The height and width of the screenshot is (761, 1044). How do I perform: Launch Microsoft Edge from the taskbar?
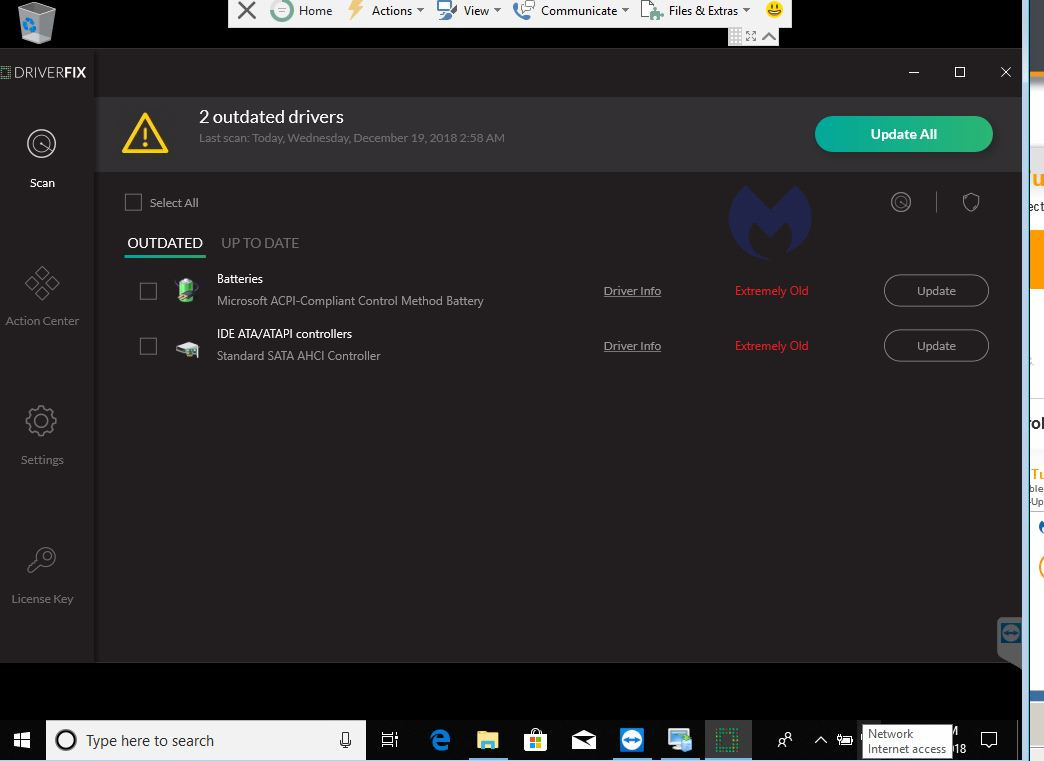click(439, 740)
